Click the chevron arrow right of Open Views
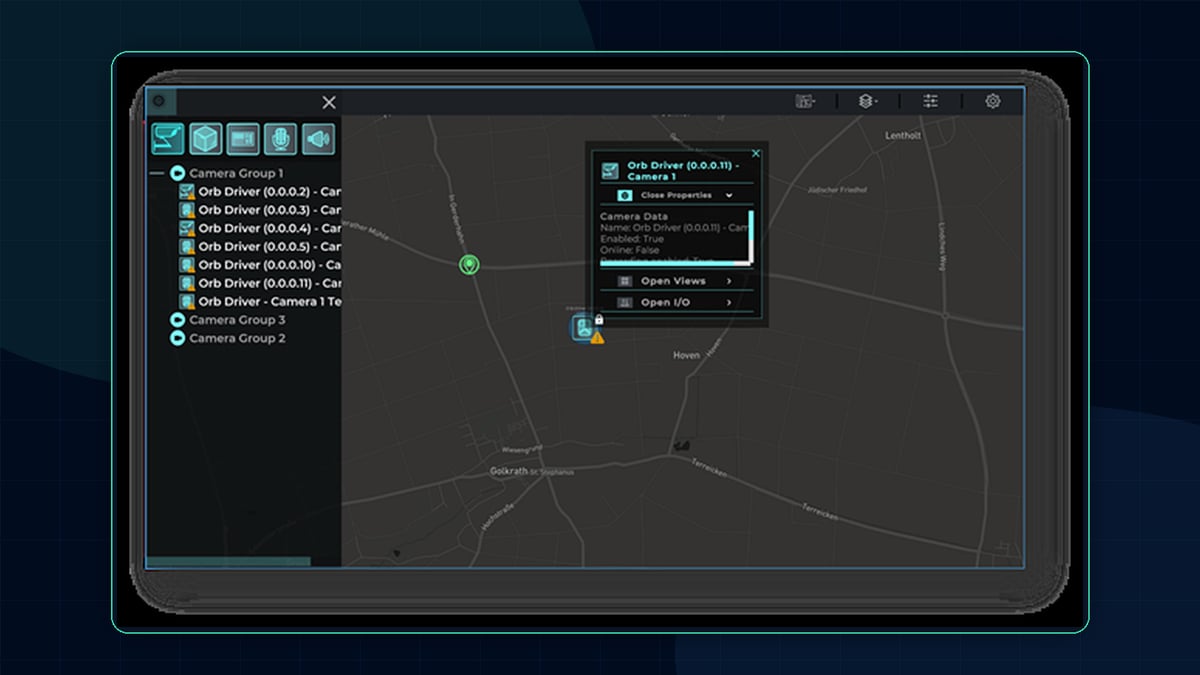The height and width of the screenshot is (675, 1200). point(729,281)
